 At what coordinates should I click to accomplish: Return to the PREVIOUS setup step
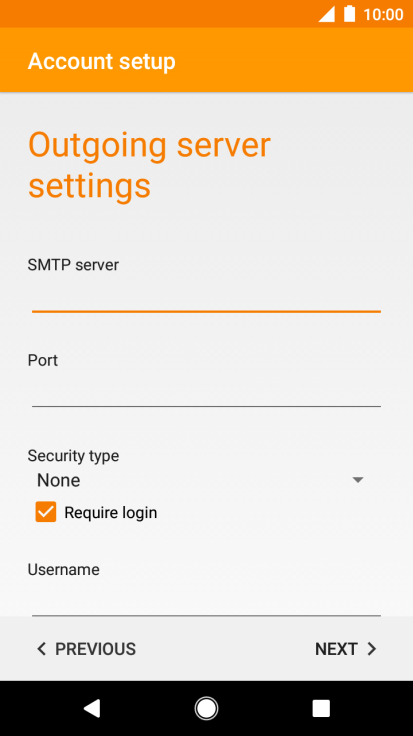click(x=86, y=649)
